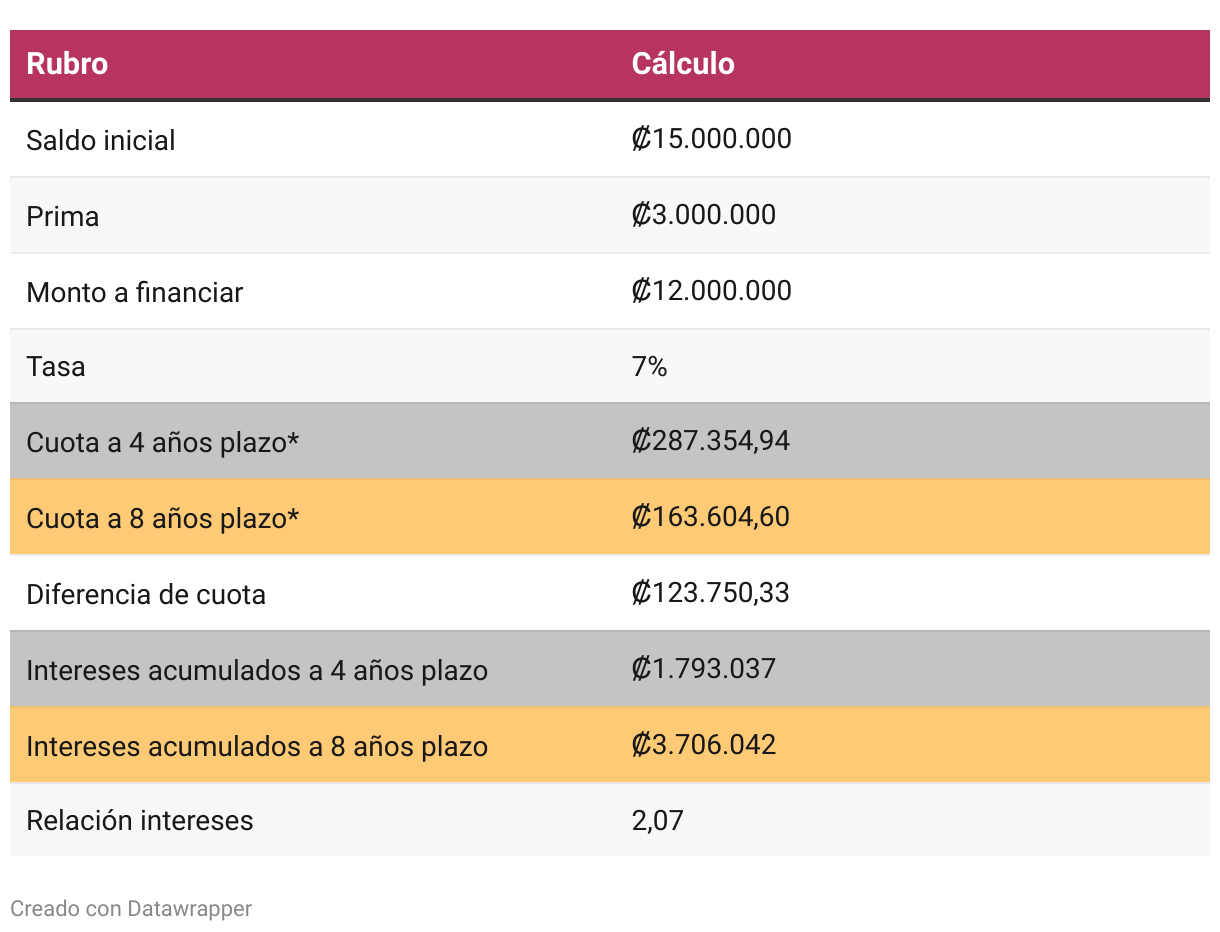Click the ₡15.000.000 value cell

[711, 139]
